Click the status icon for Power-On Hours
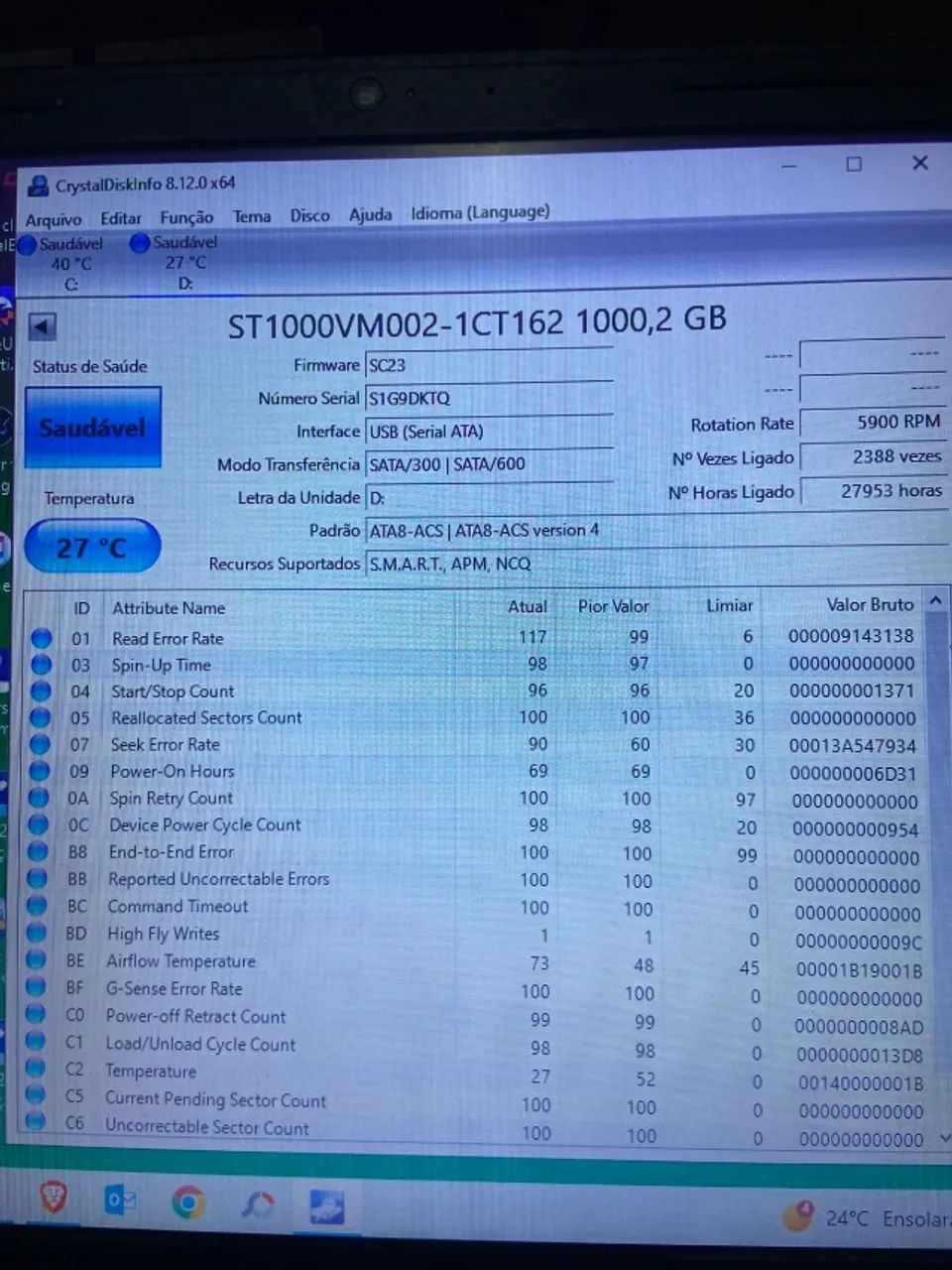952x1270 pixels. point(39,771)
